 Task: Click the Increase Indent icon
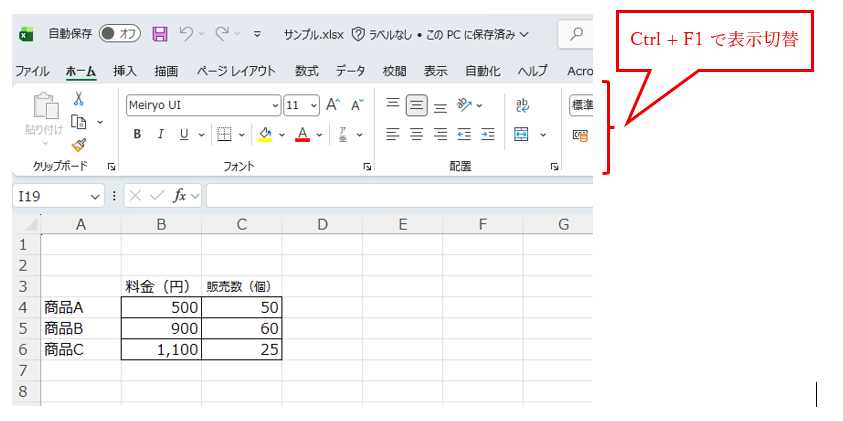487,134
